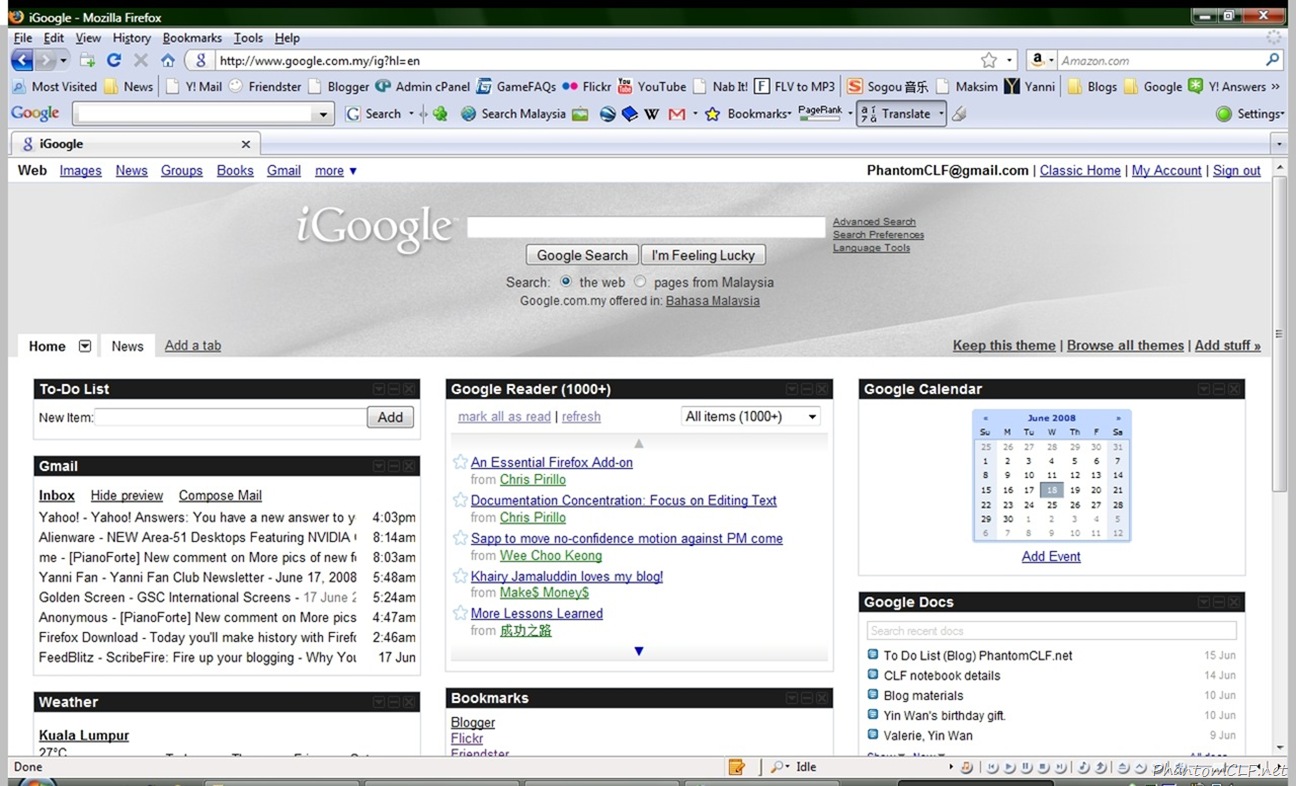Open the PageRank toolbar indicator

[820, 113]
